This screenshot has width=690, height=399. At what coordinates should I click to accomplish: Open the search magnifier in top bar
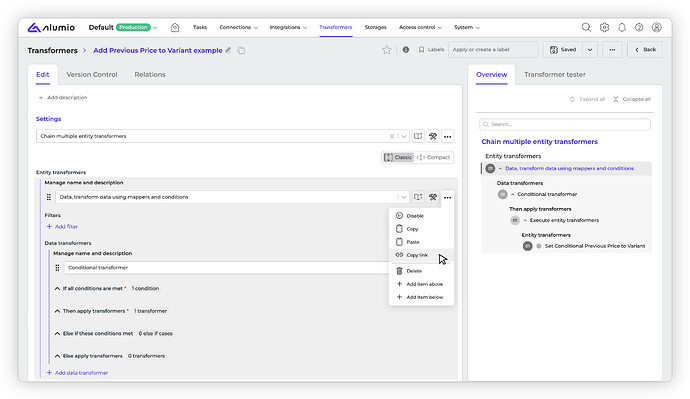[x=586, y=27]
